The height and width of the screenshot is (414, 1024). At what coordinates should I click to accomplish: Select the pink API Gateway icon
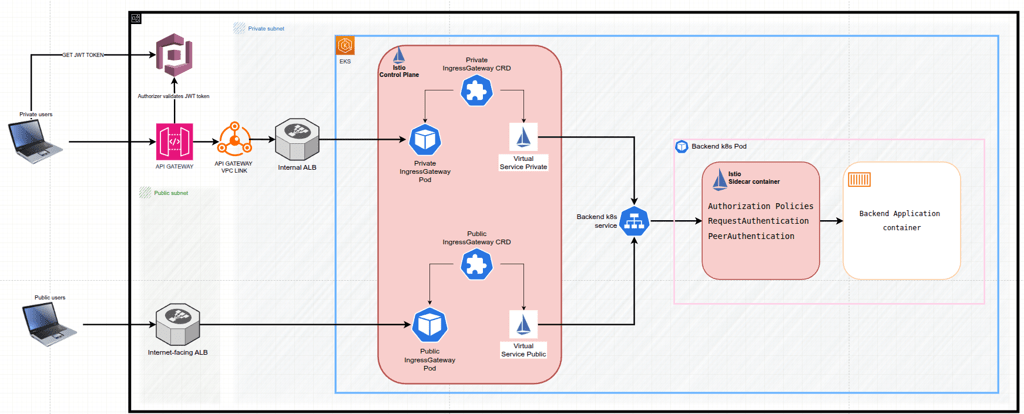point(174,142)
